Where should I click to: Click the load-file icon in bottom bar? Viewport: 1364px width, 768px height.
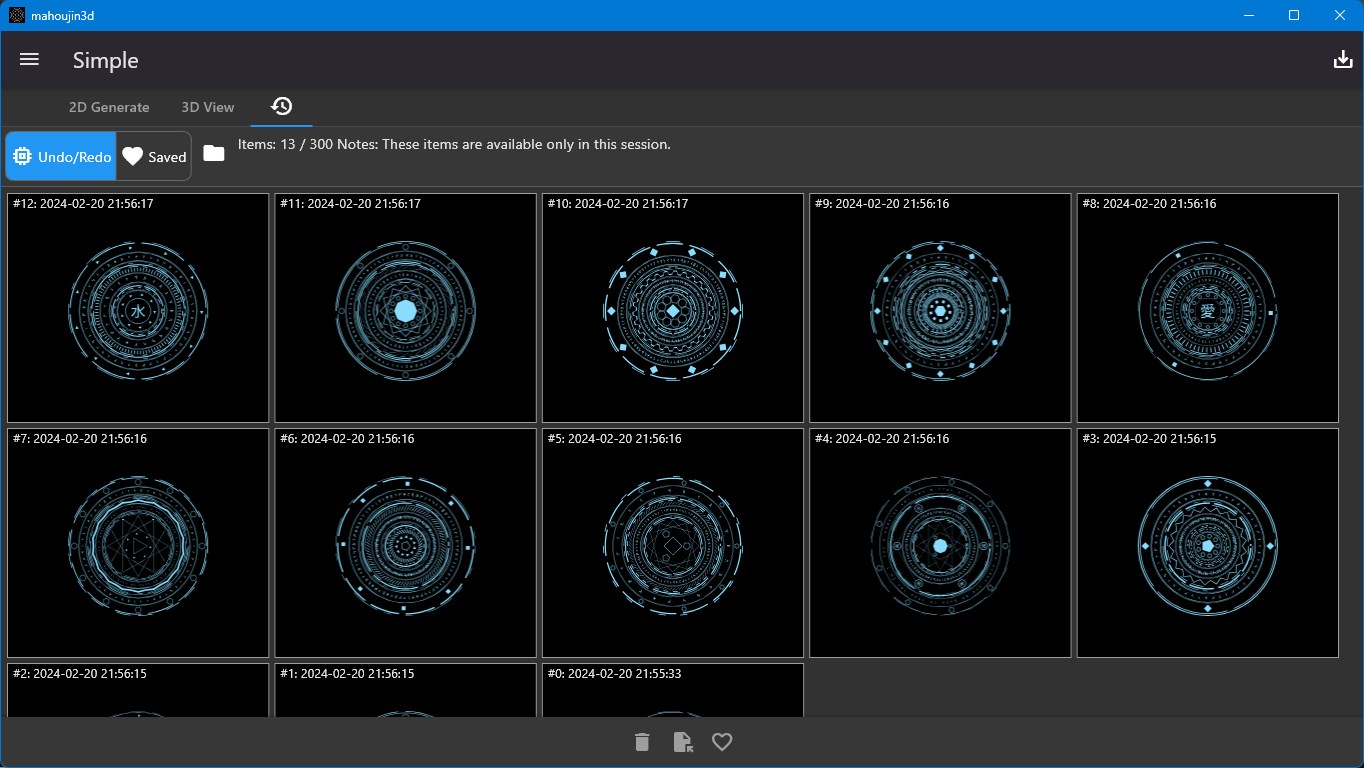point(683,741)
